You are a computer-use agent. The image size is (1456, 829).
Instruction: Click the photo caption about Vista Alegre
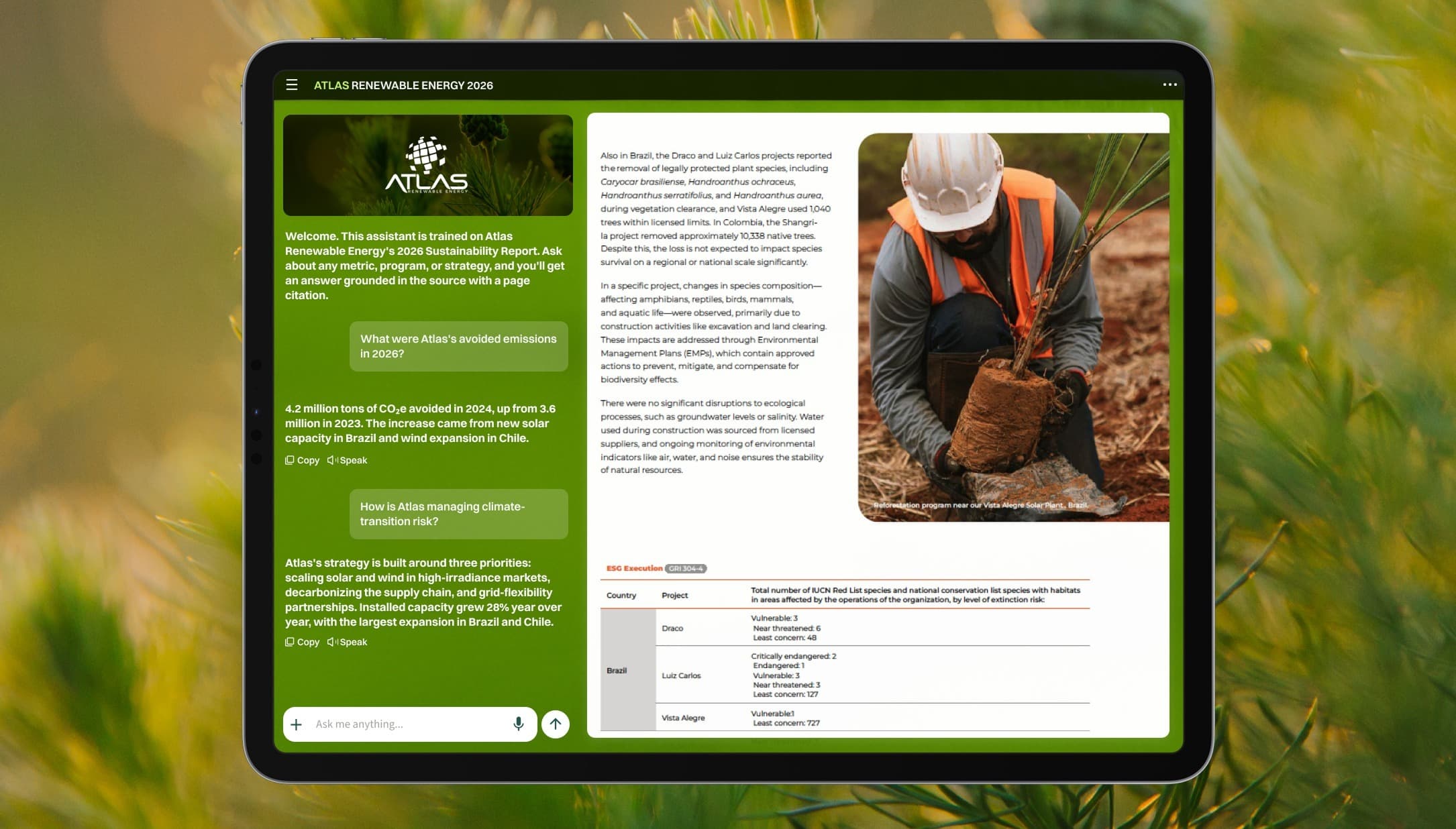point(981,505)
